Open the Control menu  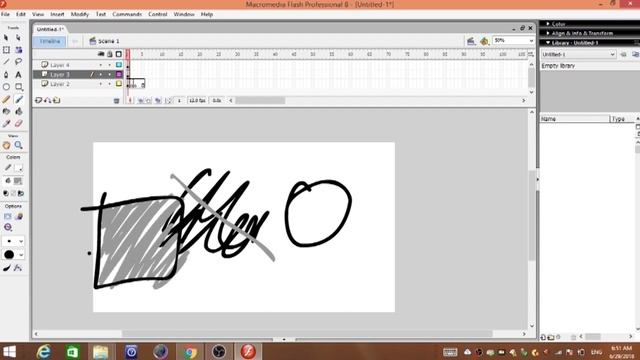(x=158, y=14)
